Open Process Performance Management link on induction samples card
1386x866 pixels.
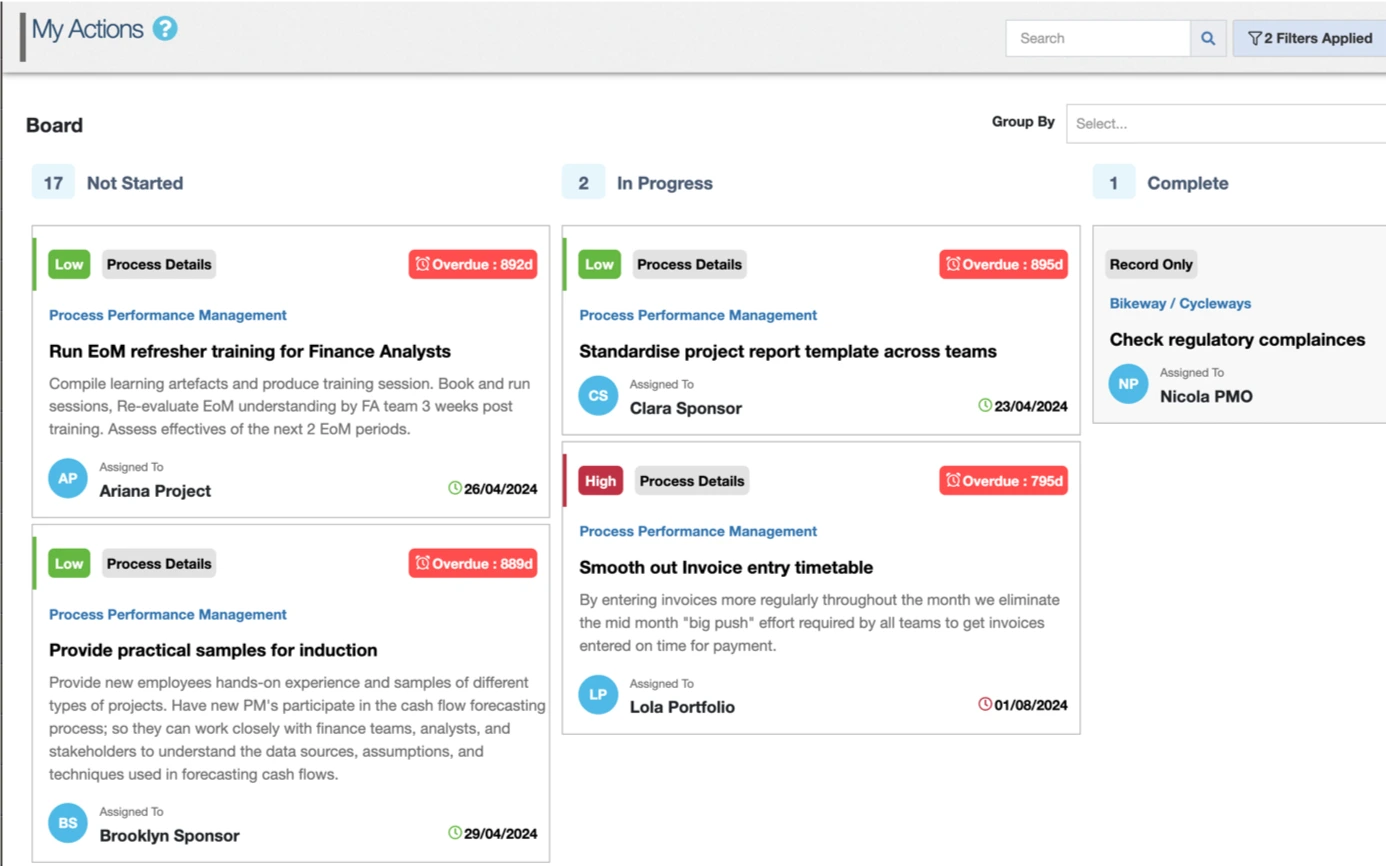(168, 614)
